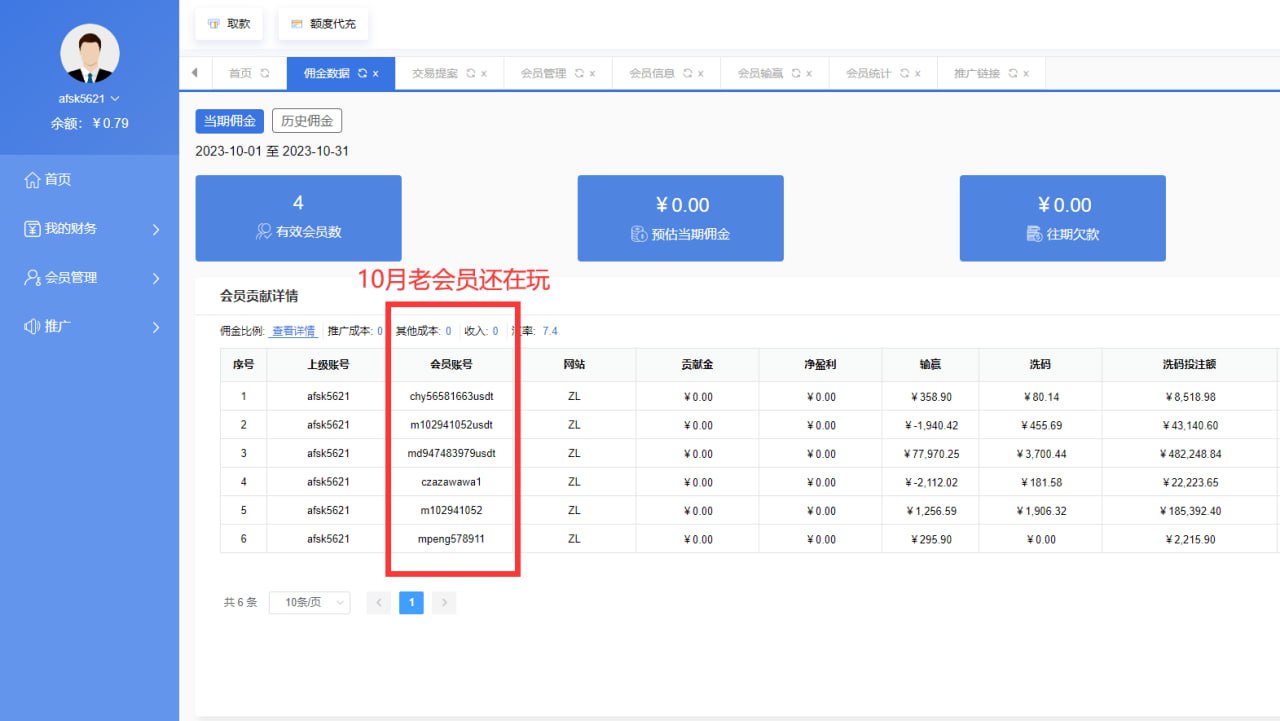1280x721 pixels.
Task: Click the 预估当期佣金 card
Action: 680,218
